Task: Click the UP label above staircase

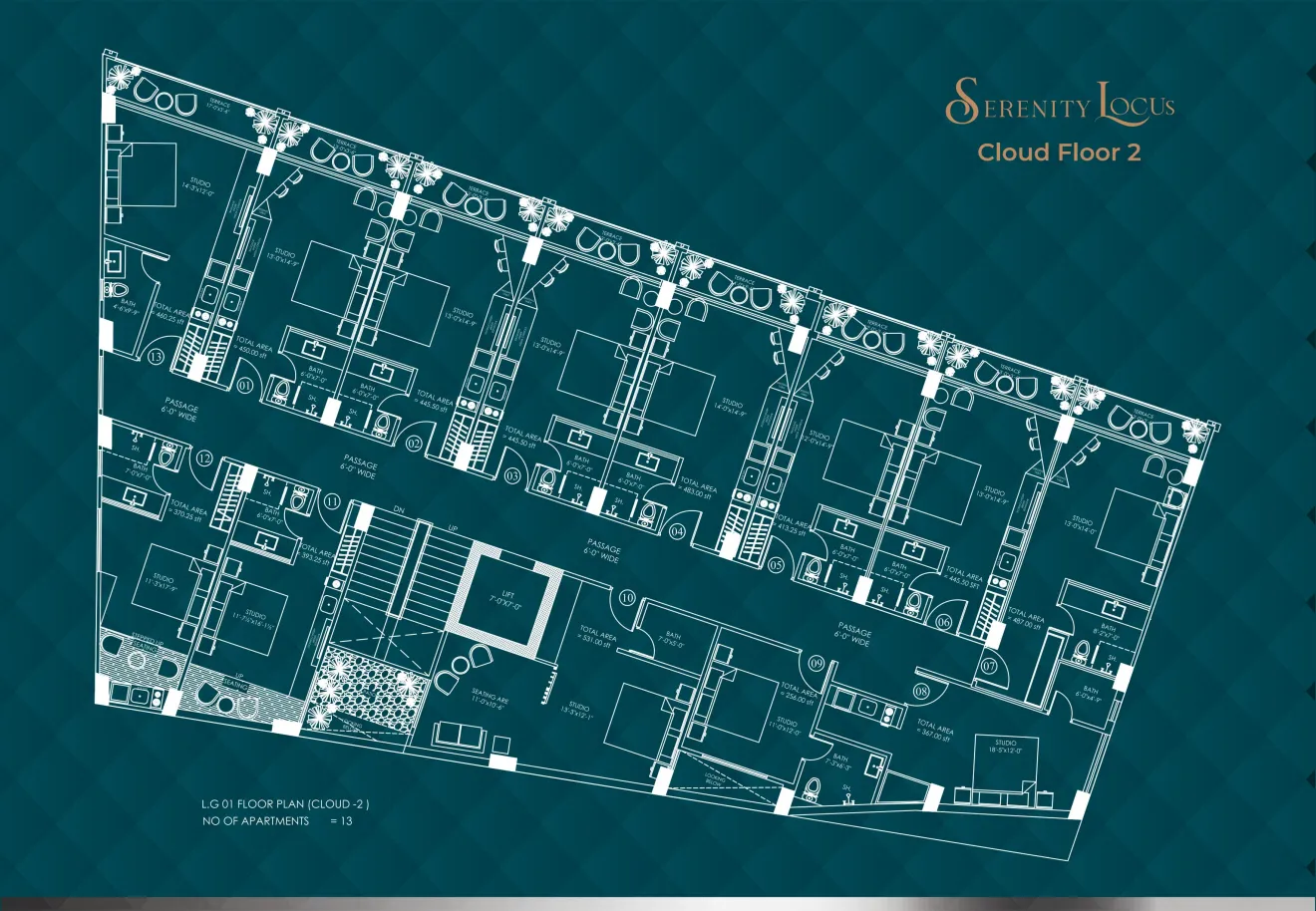Action: coord(453,527)
